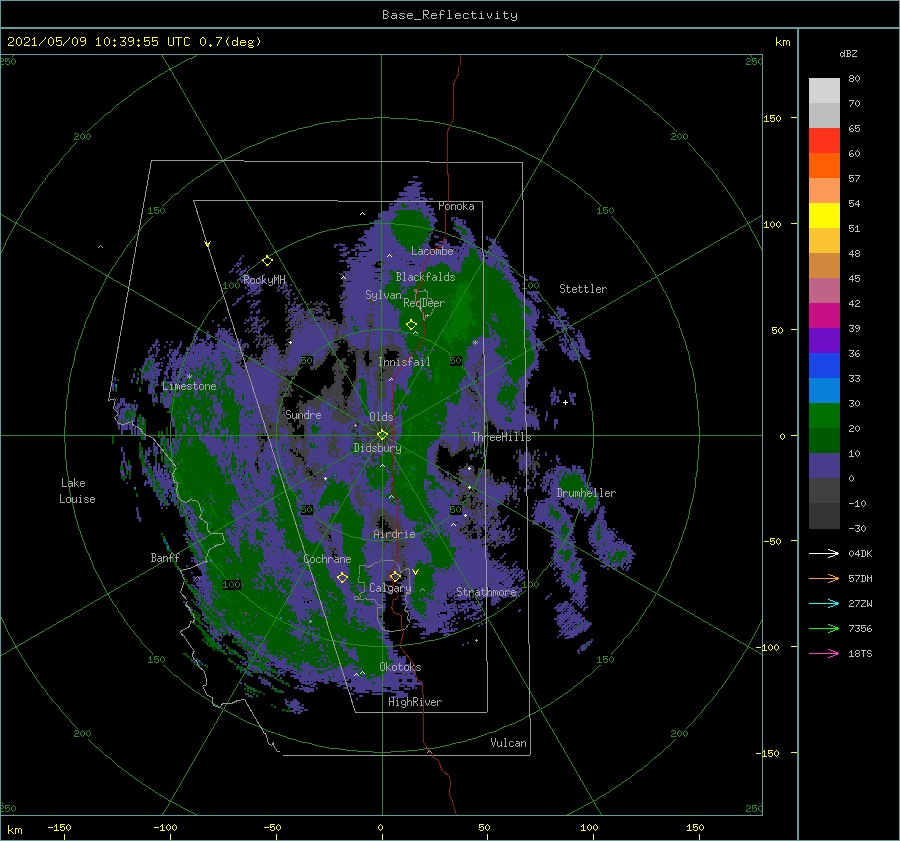The image size is (900, 841).
Task: Click the 18TS legend label
Action: pyautogui.click(x=860, y=653)
